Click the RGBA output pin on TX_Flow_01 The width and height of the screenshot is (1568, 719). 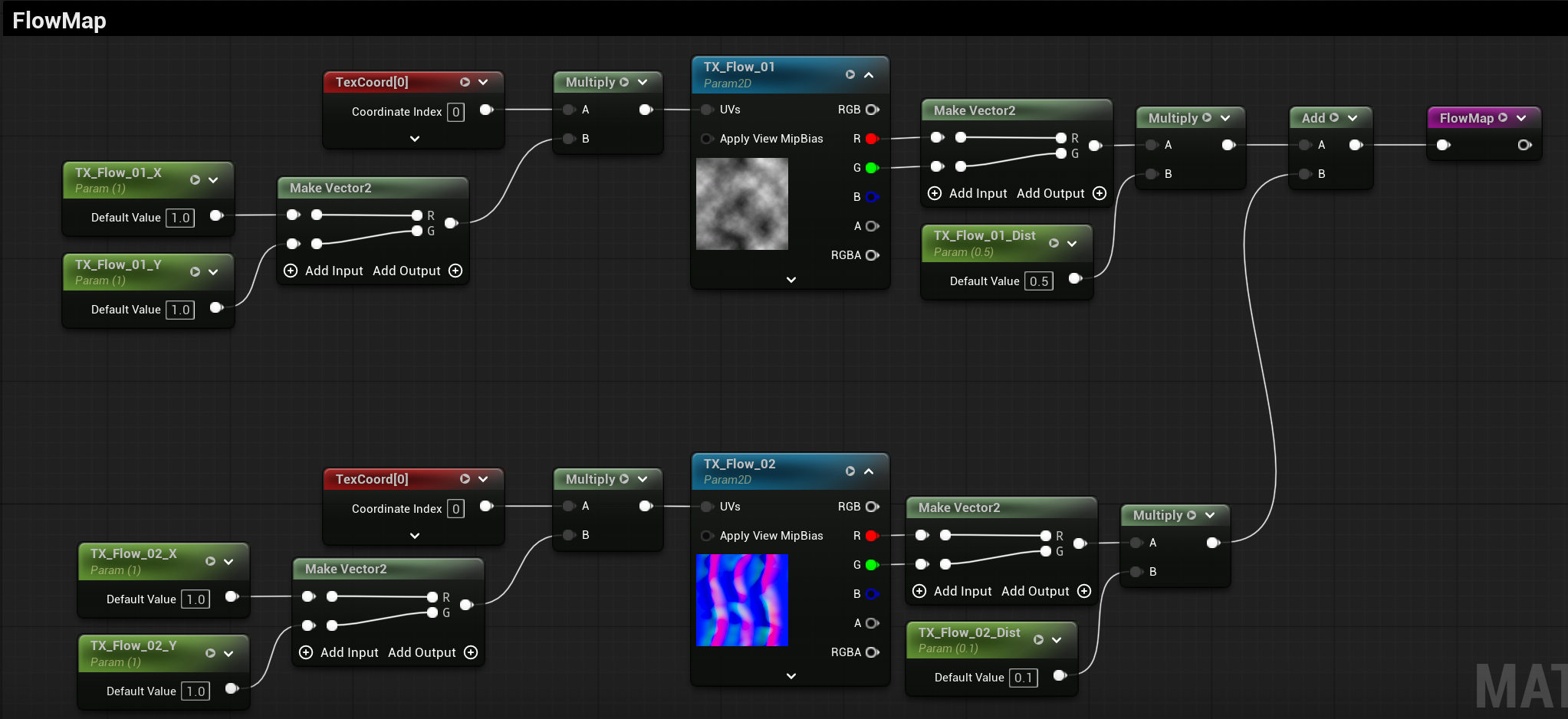[872, 255]
